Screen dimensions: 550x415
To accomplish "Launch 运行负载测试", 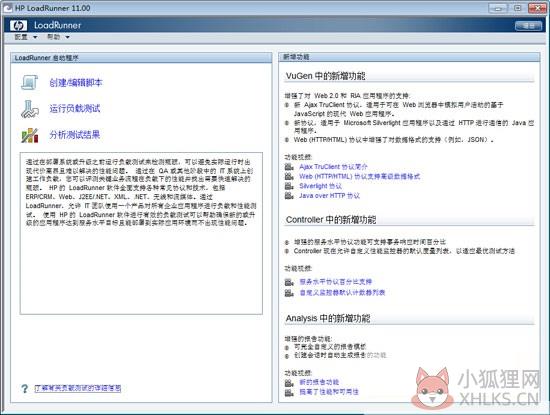I will 75,109.
